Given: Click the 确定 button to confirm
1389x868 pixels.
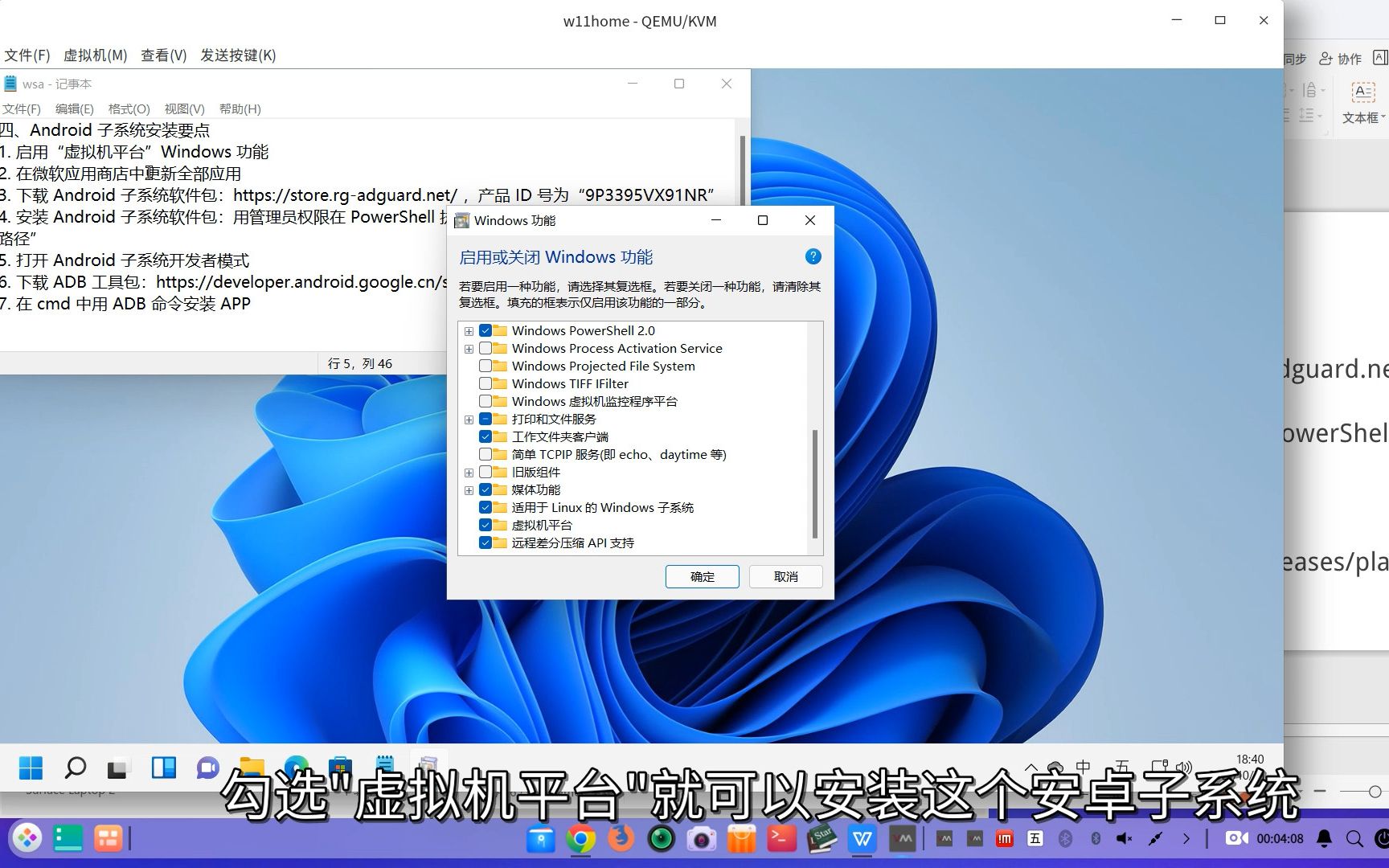Looking at the screenshot, I should (701, 576).
